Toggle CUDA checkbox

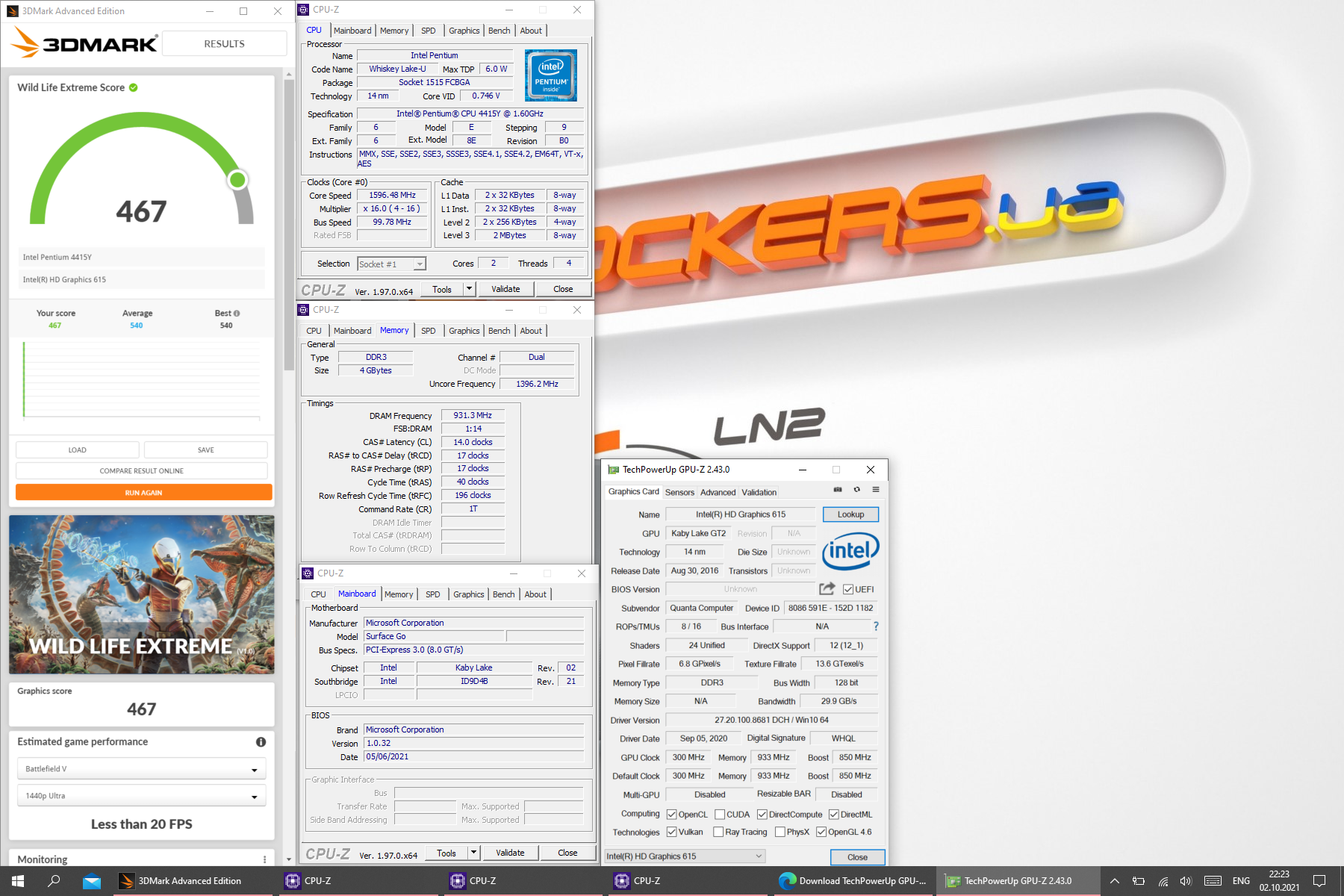pyautogui.click(x=720, y=815)
